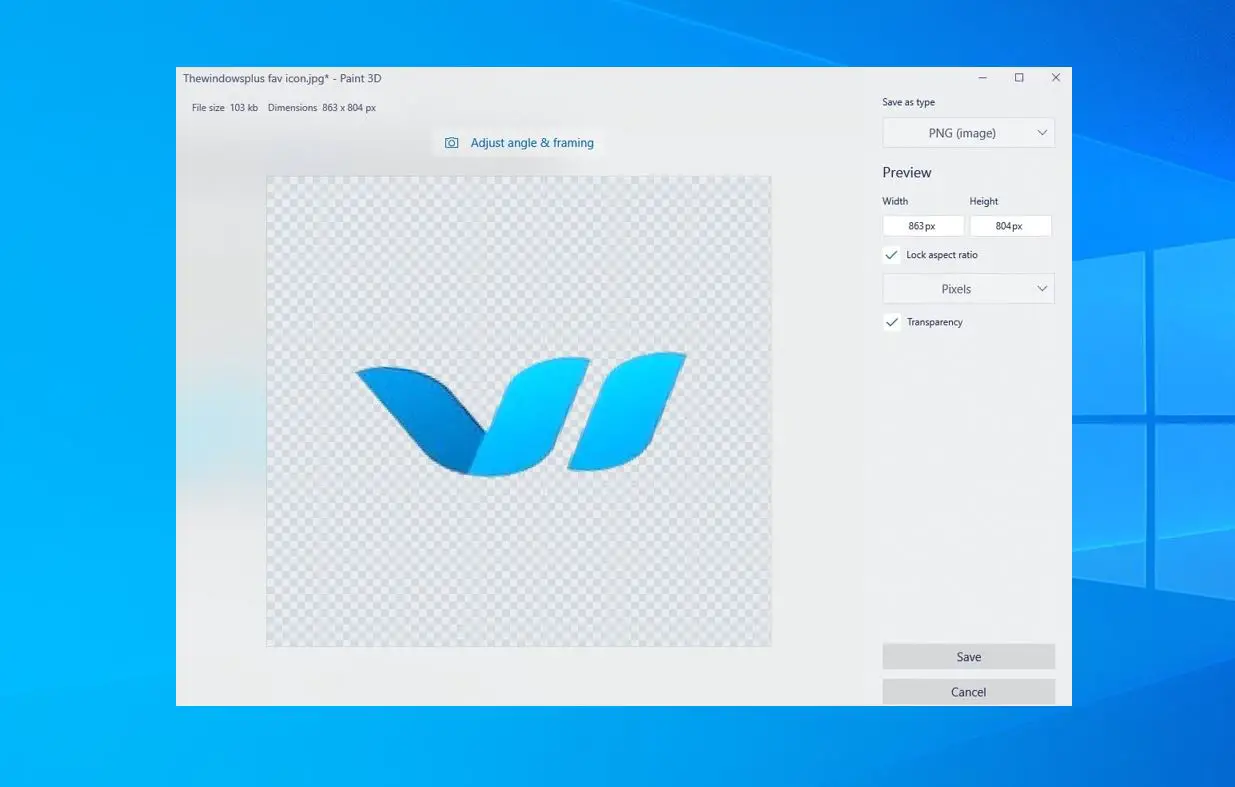Click the Thewindowsplus fav icon.jpg window title
Screen dimensions: 1235x787
coord(282,78)
